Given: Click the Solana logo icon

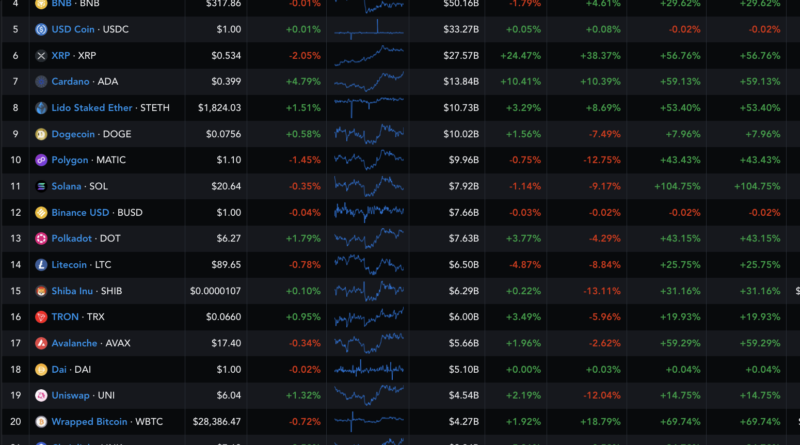Looking at the screenshot, I should coord(41,186).
